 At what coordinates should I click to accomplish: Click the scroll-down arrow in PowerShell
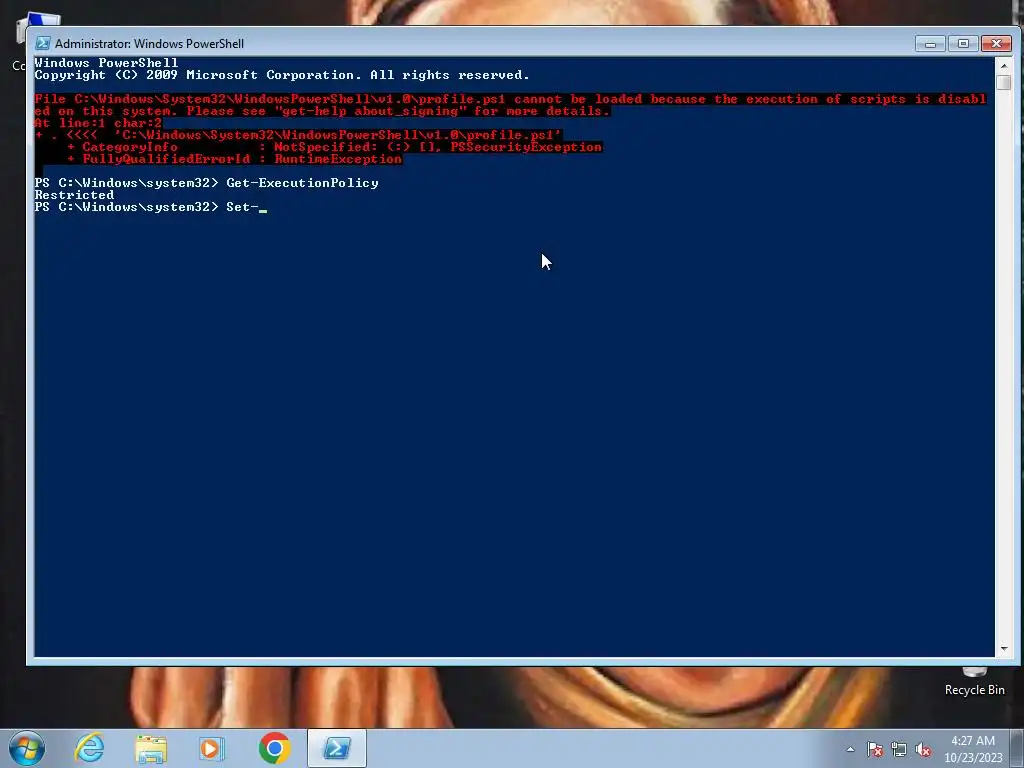coord(1004,649)
